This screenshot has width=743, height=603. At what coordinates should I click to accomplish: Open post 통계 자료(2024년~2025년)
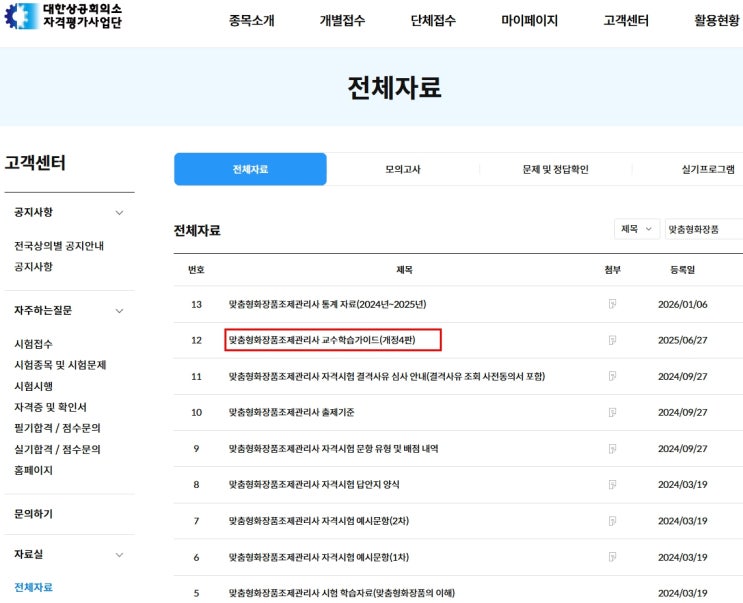point(327,304)
